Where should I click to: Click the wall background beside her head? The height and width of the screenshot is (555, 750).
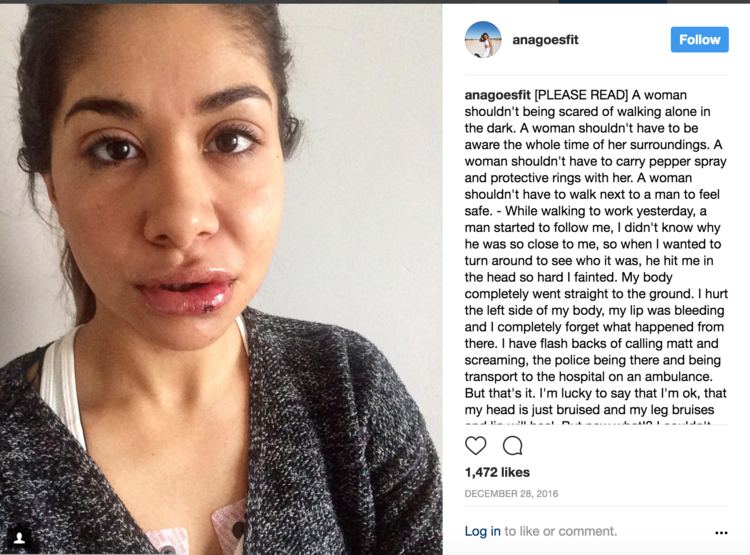(x=368, y=144)
